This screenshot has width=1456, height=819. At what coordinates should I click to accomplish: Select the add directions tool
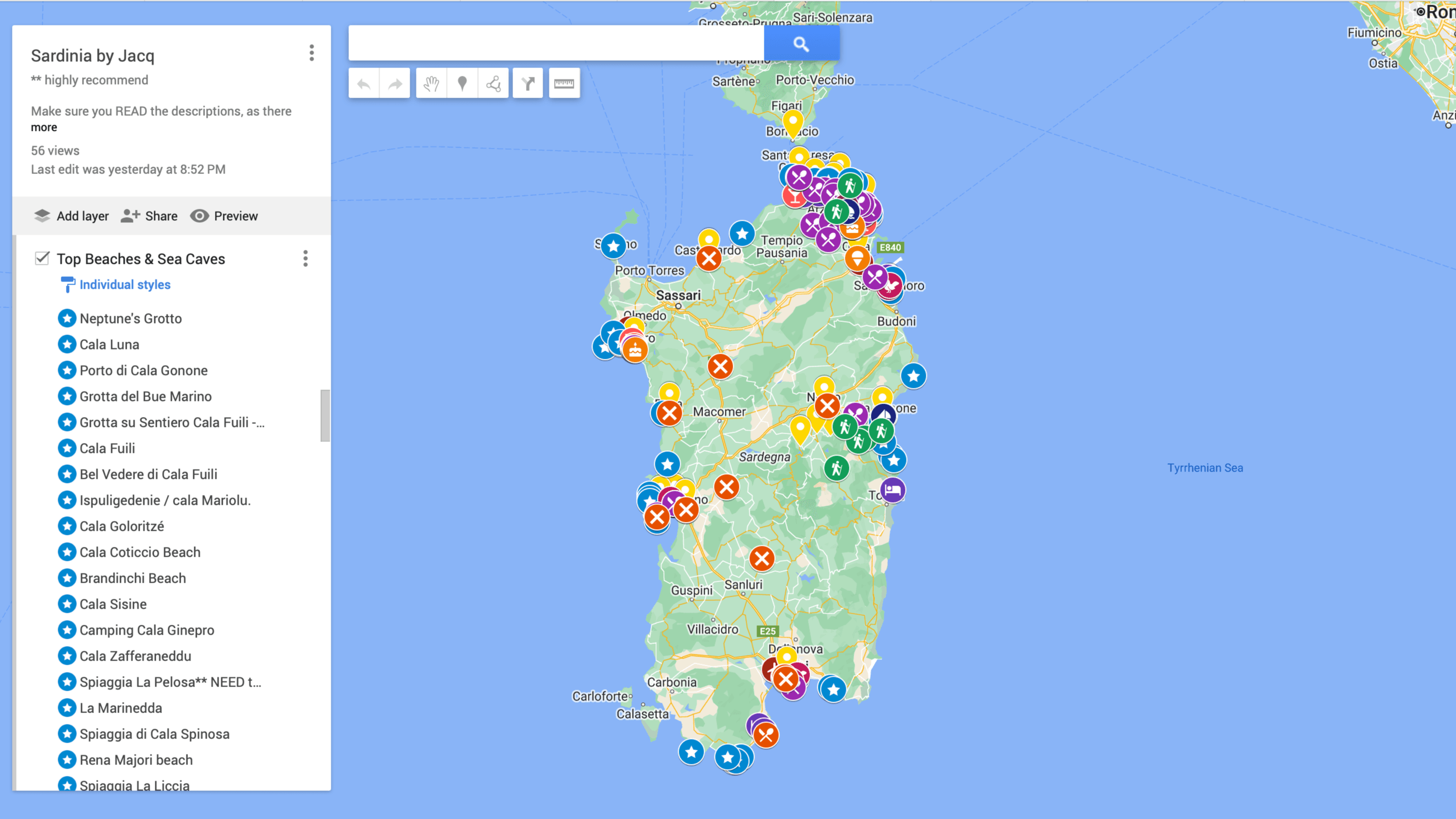pos(528,84)
